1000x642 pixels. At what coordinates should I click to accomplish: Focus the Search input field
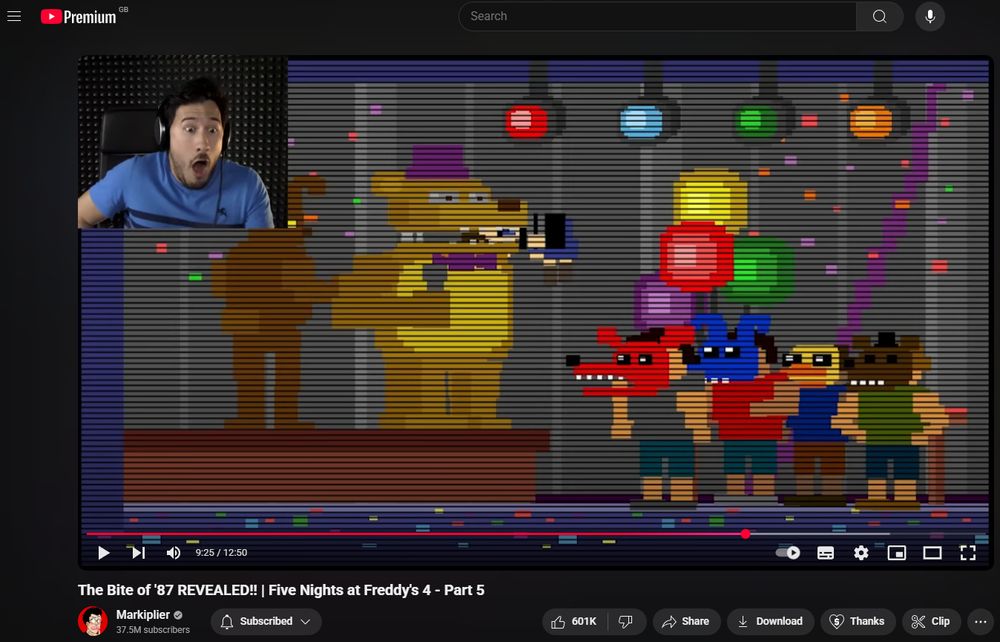point(658,17)
